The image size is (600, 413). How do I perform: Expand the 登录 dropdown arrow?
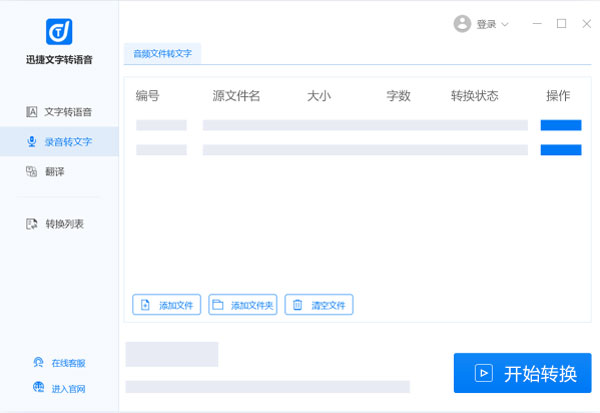tap(505, 25)
